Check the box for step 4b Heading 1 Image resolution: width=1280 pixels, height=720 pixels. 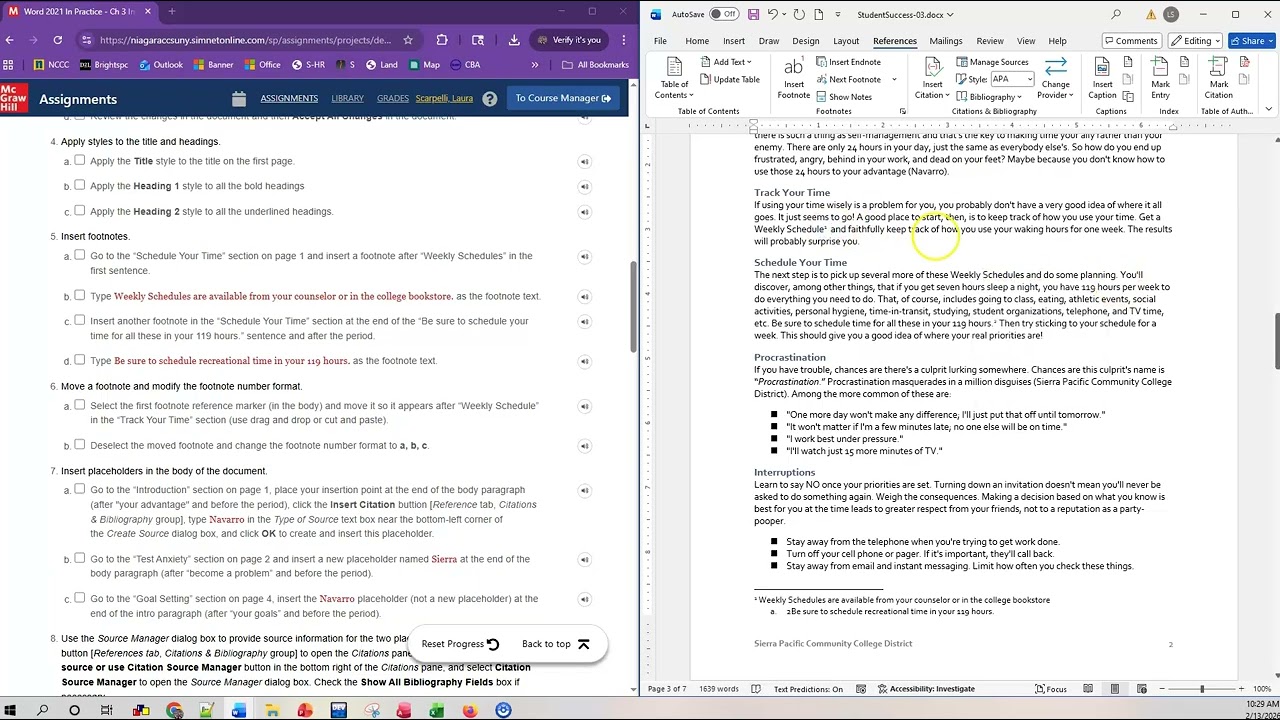click(x=80, y=185)
